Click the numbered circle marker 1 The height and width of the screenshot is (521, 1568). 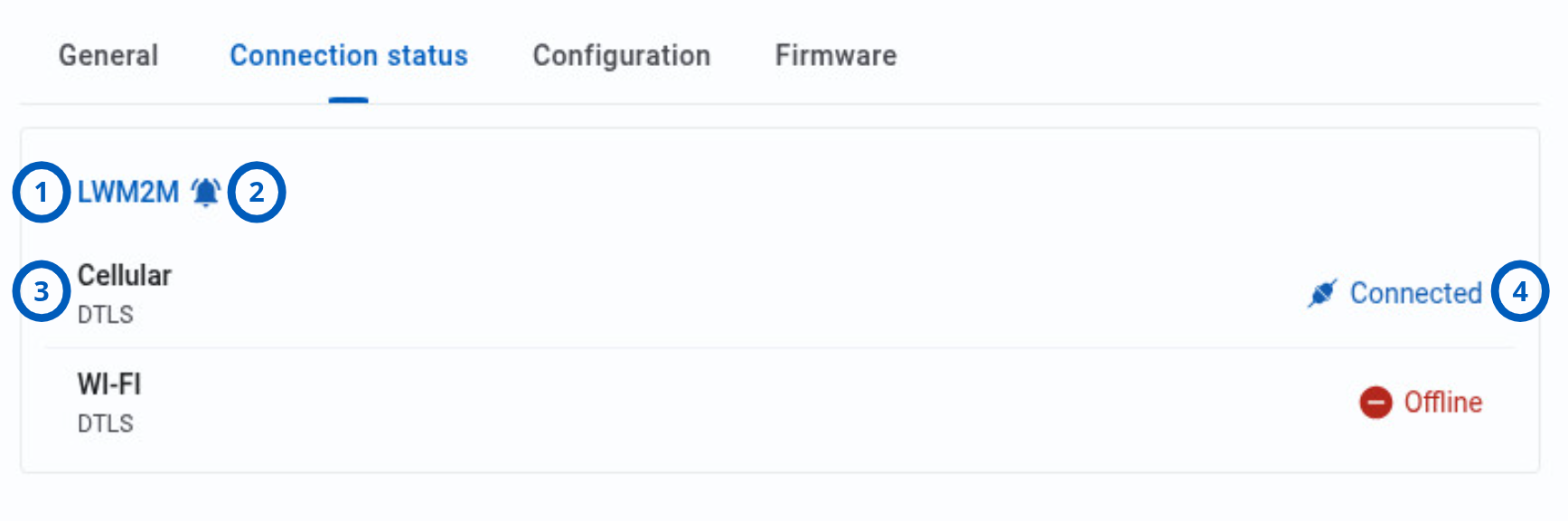coord(42,192)
